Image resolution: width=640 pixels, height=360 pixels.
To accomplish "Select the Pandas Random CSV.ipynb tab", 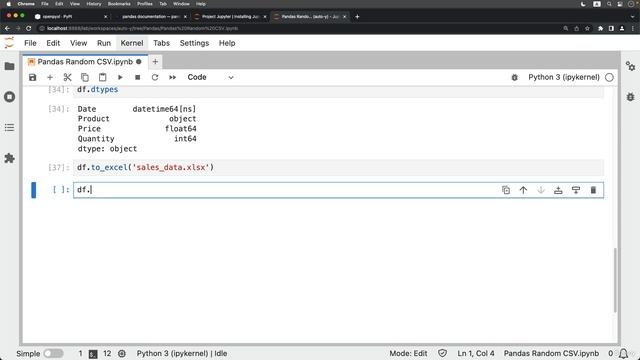I will point(84,62).
